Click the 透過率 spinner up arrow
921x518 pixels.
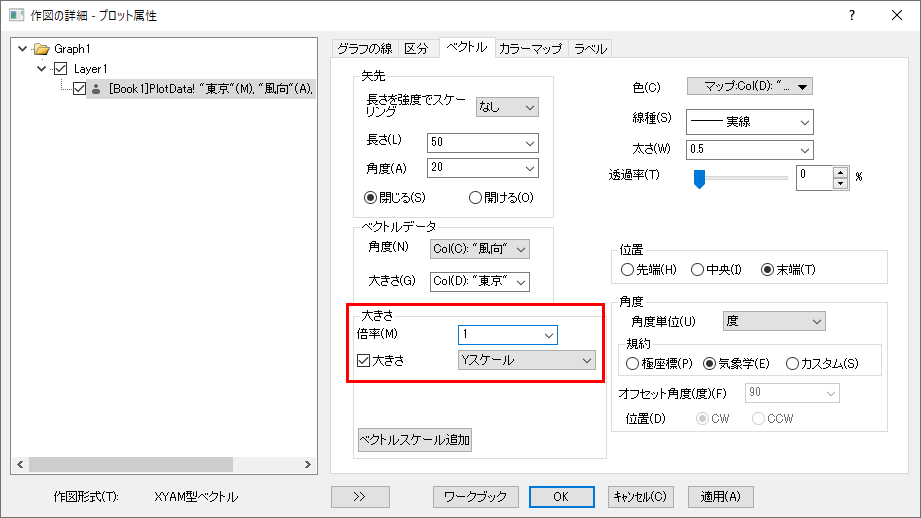tap(841, 172)
